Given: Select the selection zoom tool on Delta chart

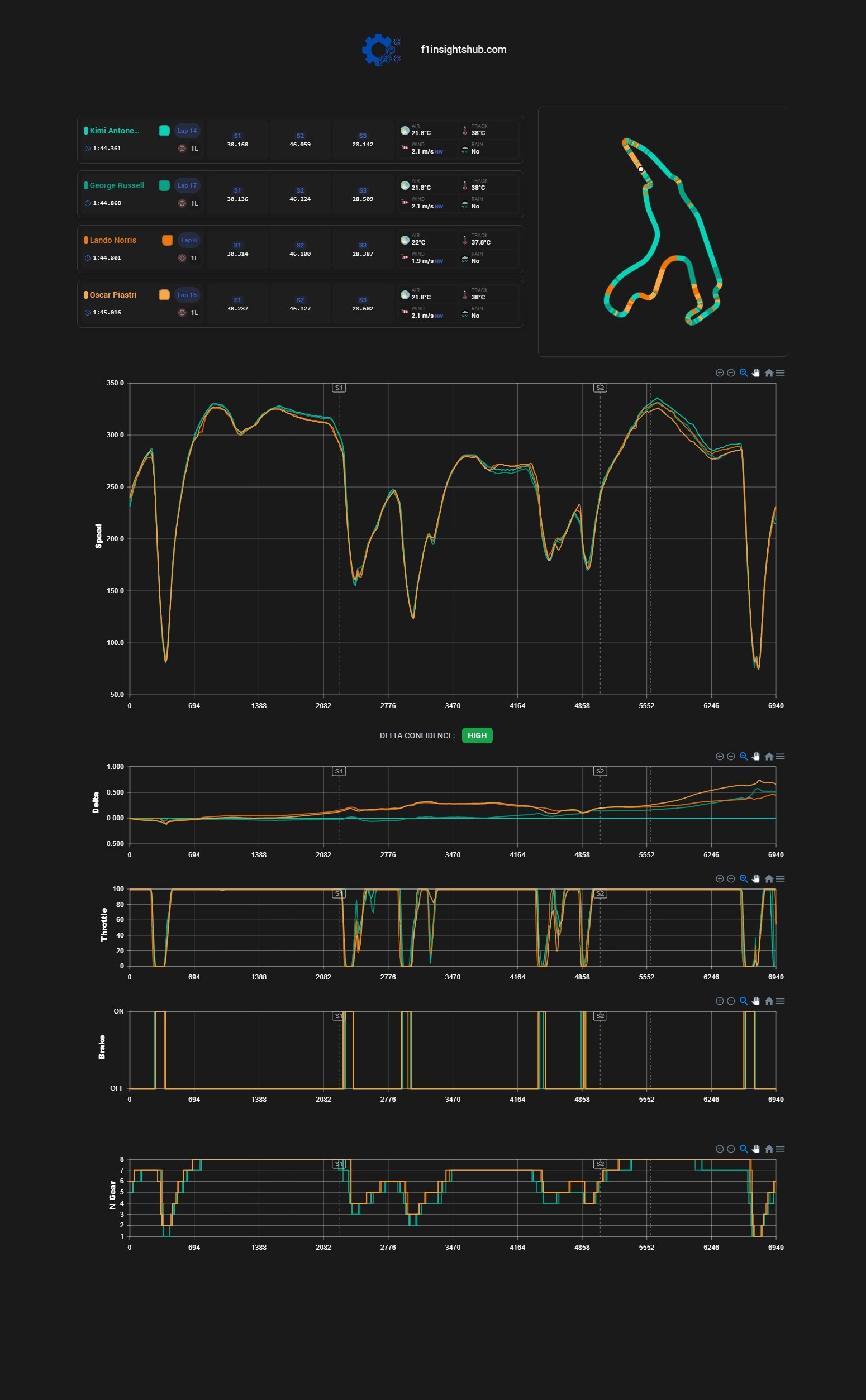Looking at the screenshot, I should (x=744, y=756).
